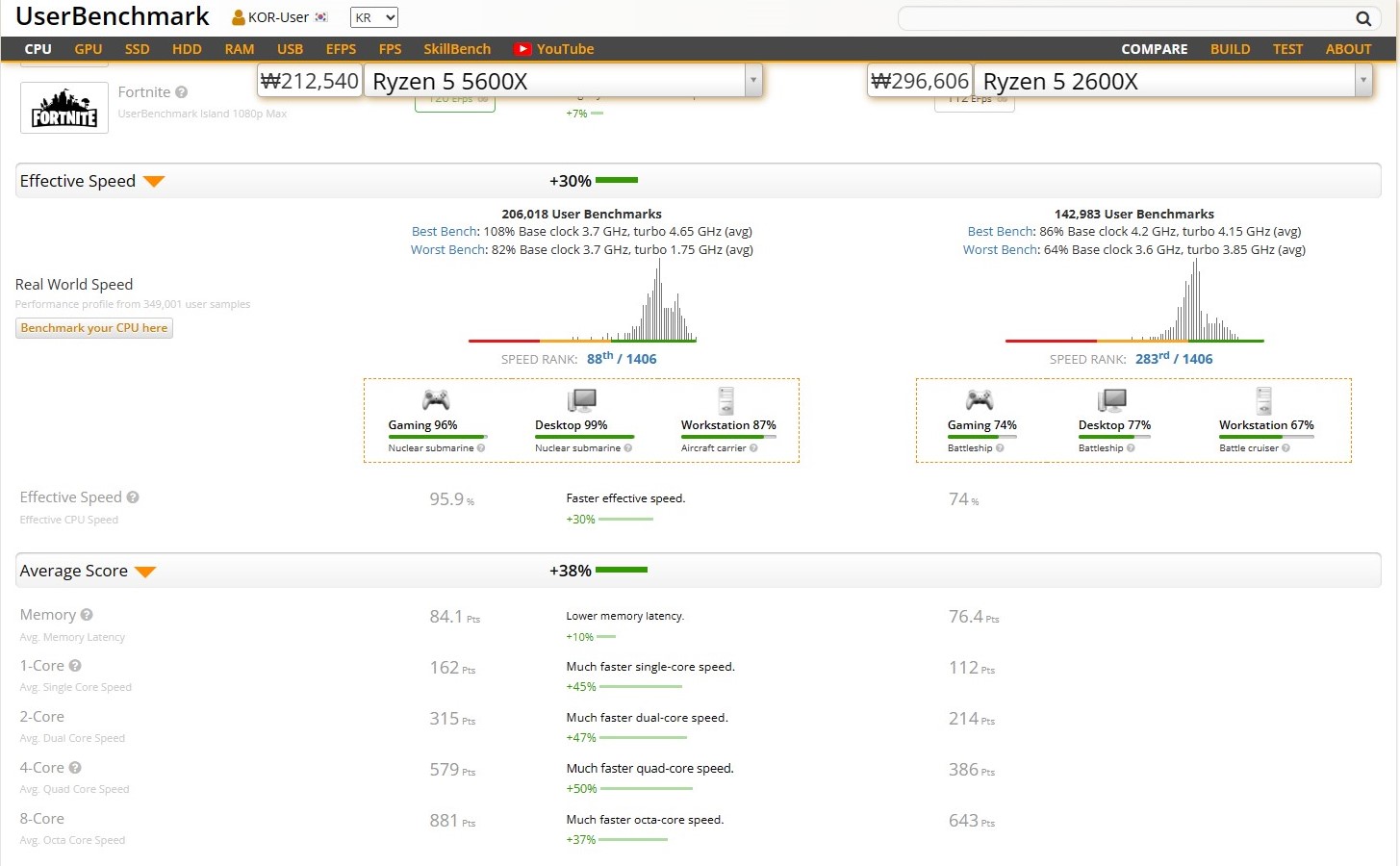The width and height of the screenshot is (1400, 866).
Task: Collapse the Average Score section
Action: 145,572
